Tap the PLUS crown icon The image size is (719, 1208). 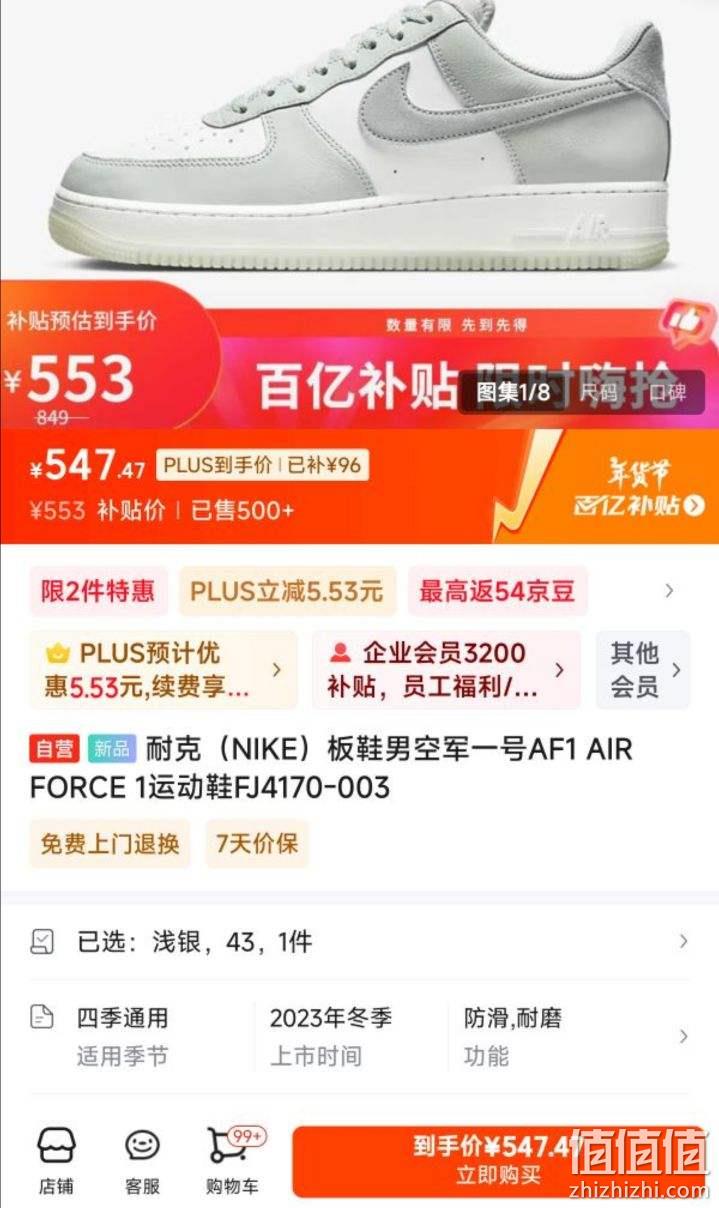pos(58,653)
